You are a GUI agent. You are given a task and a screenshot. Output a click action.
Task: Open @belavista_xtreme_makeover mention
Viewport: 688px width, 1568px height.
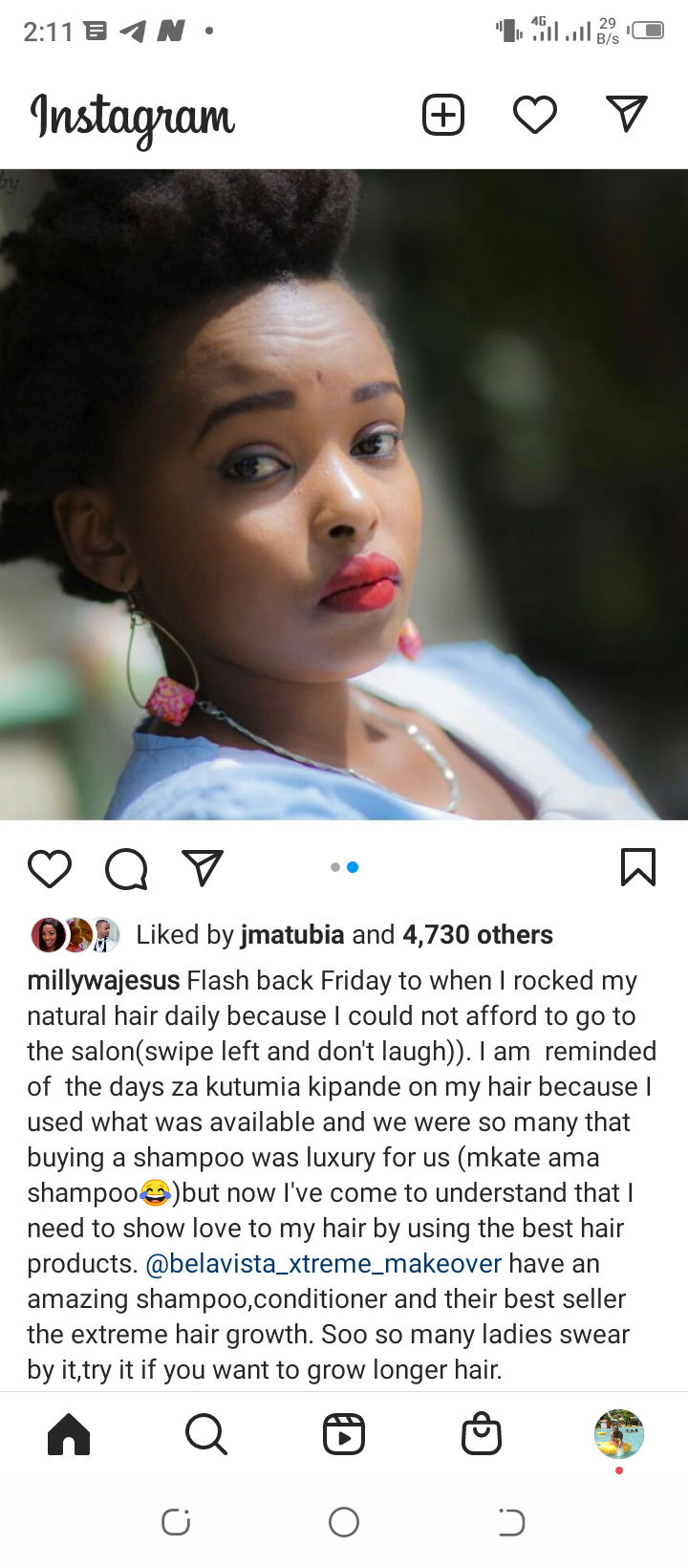tap(323, 1264)
